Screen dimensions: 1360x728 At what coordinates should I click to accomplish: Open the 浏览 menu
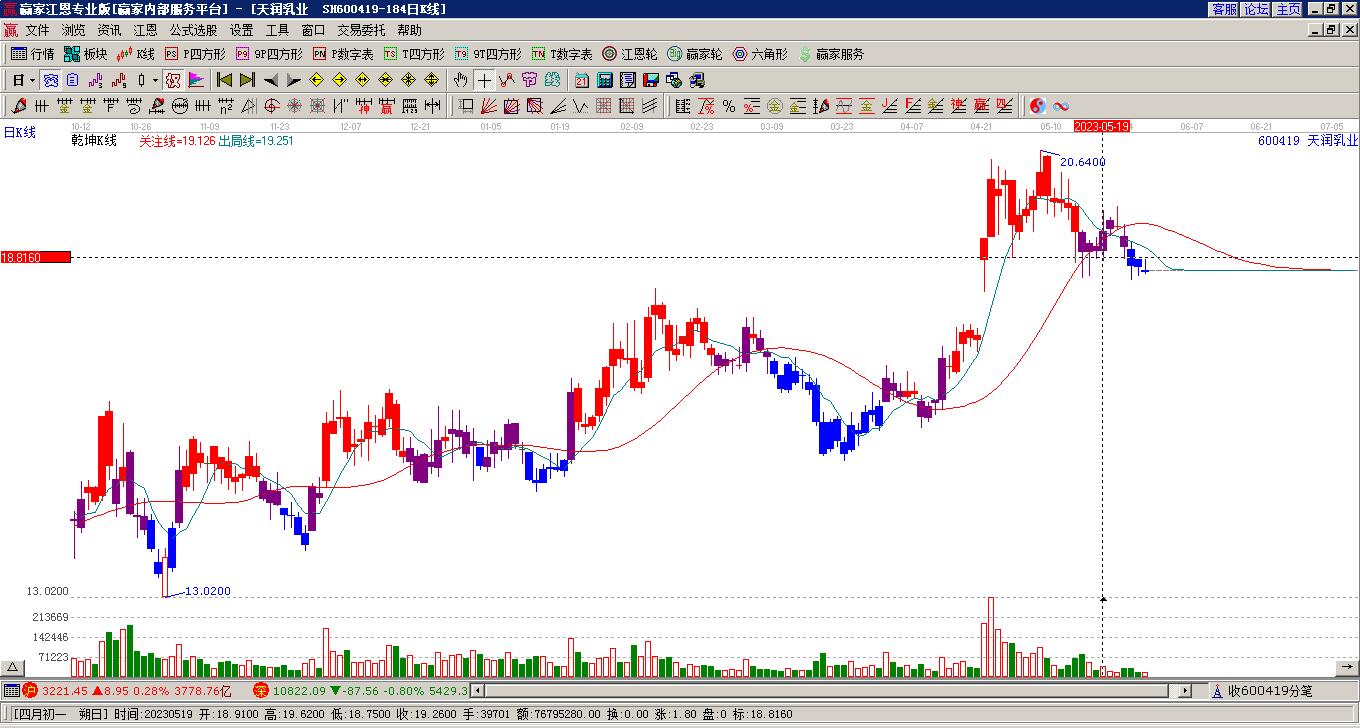[74, 30]
